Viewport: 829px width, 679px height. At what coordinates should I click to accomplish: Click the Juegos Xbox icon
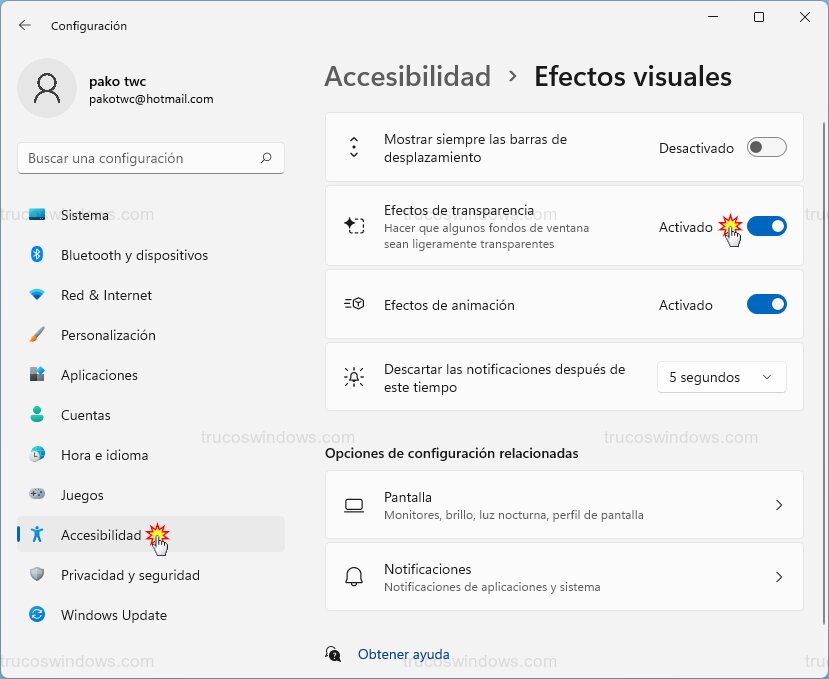pyautogui.click(x=32, y=495)
